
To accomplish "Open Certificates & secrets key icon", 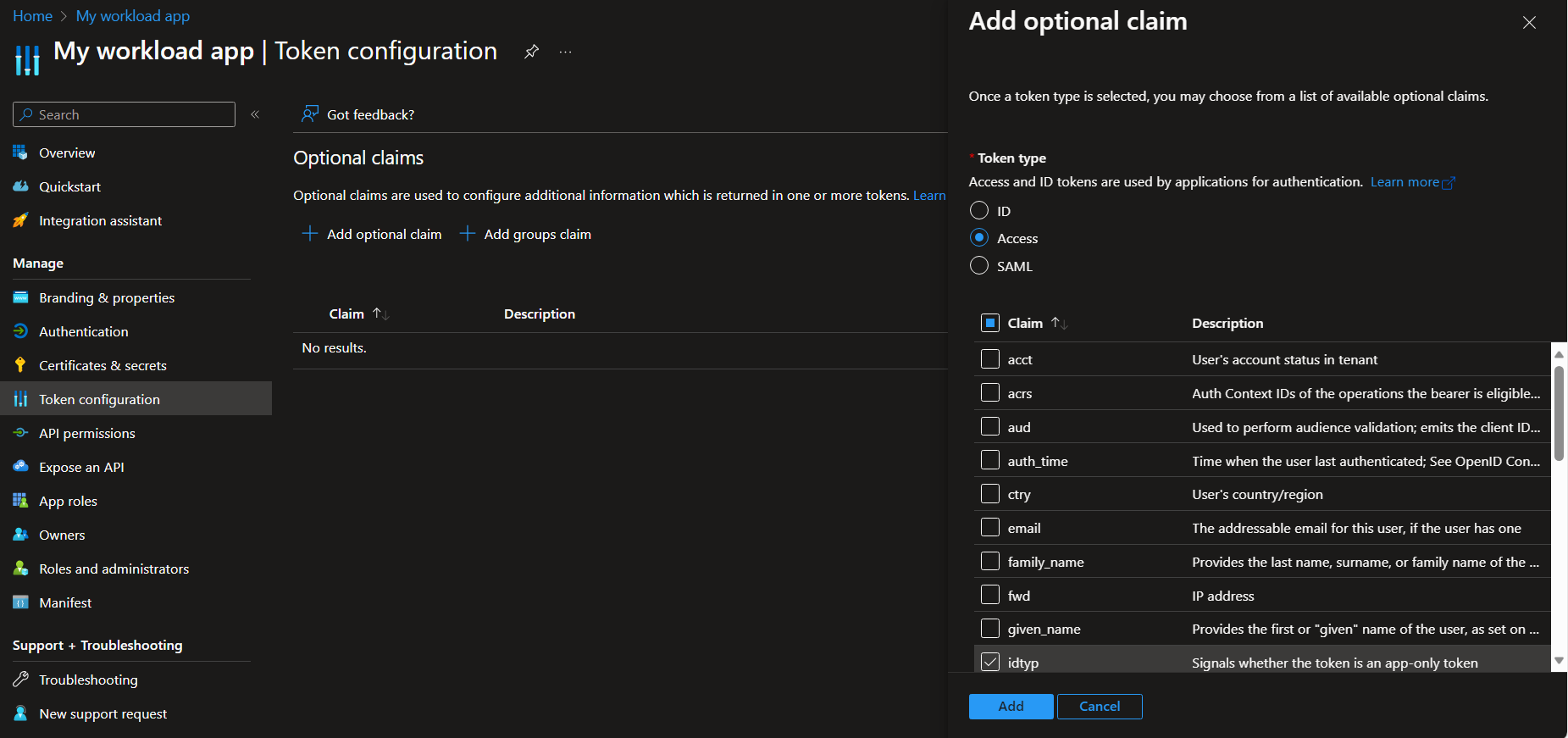I will click(x=20, y=365).
